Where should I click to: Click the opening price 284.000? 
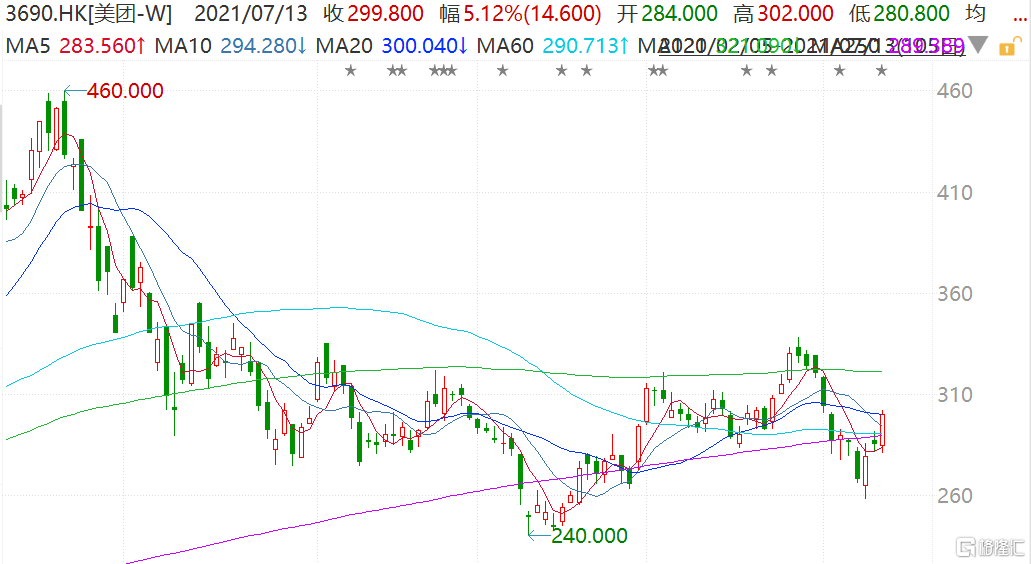(679, 13)
